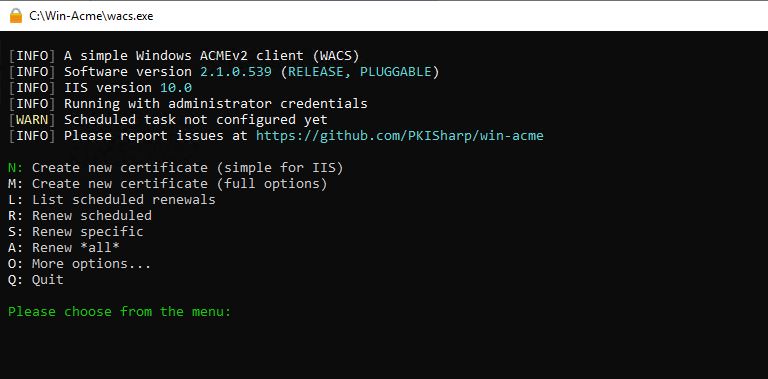Click the wacs.exe window title text
The width and height of the screenshot is (768, 379).
(x=91, y=16)
